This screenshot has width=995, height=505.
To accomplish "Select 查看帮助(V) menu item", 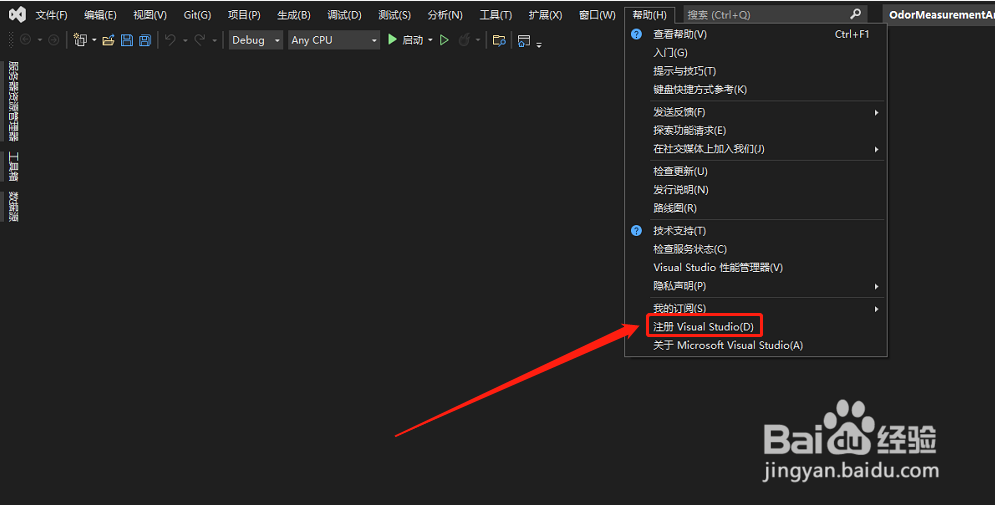I will [756, 34].
